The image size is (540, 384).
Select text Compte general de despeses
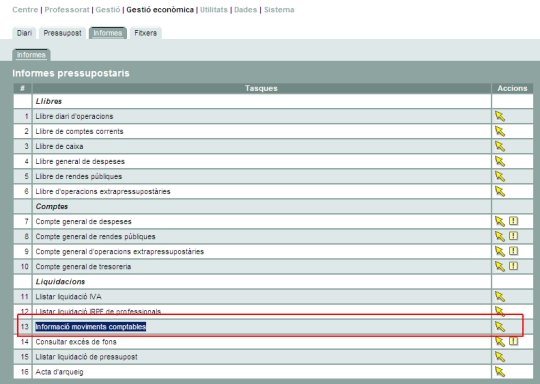[x=83, y=221]
